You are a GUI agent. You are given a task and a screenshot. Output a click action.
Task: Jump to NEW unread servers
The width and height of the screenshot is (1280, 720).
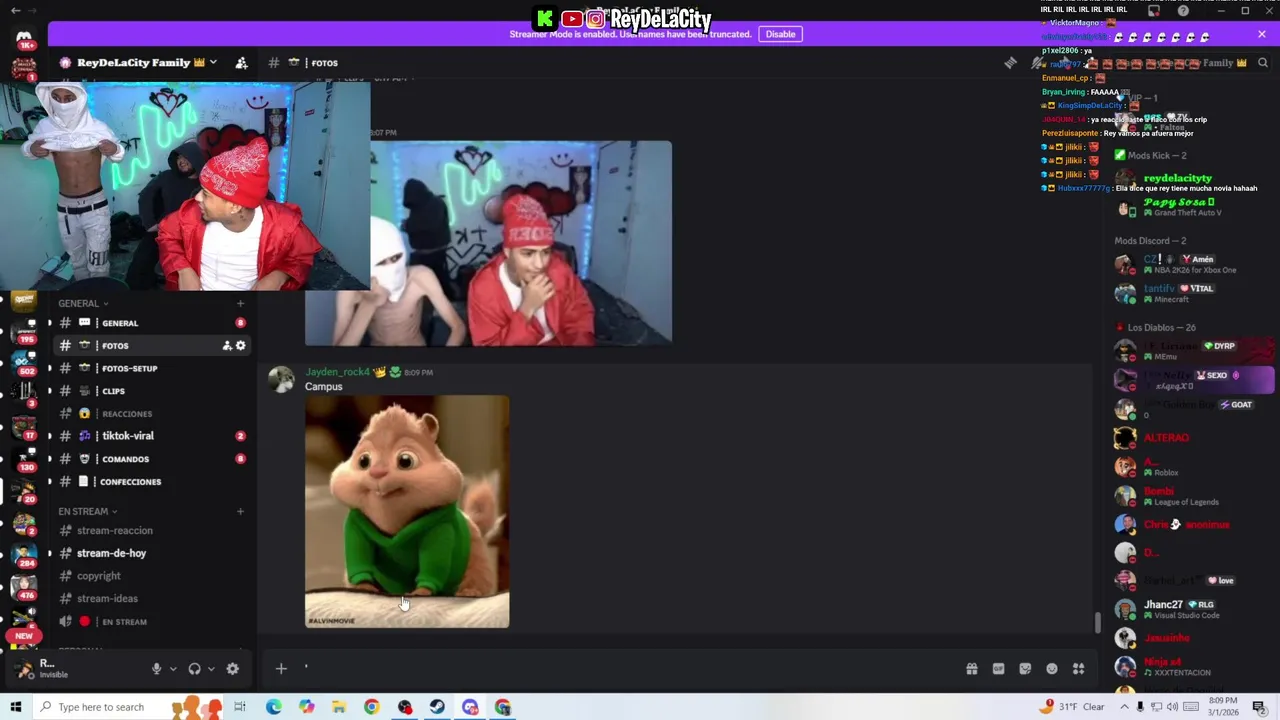(x=24, y=636)
